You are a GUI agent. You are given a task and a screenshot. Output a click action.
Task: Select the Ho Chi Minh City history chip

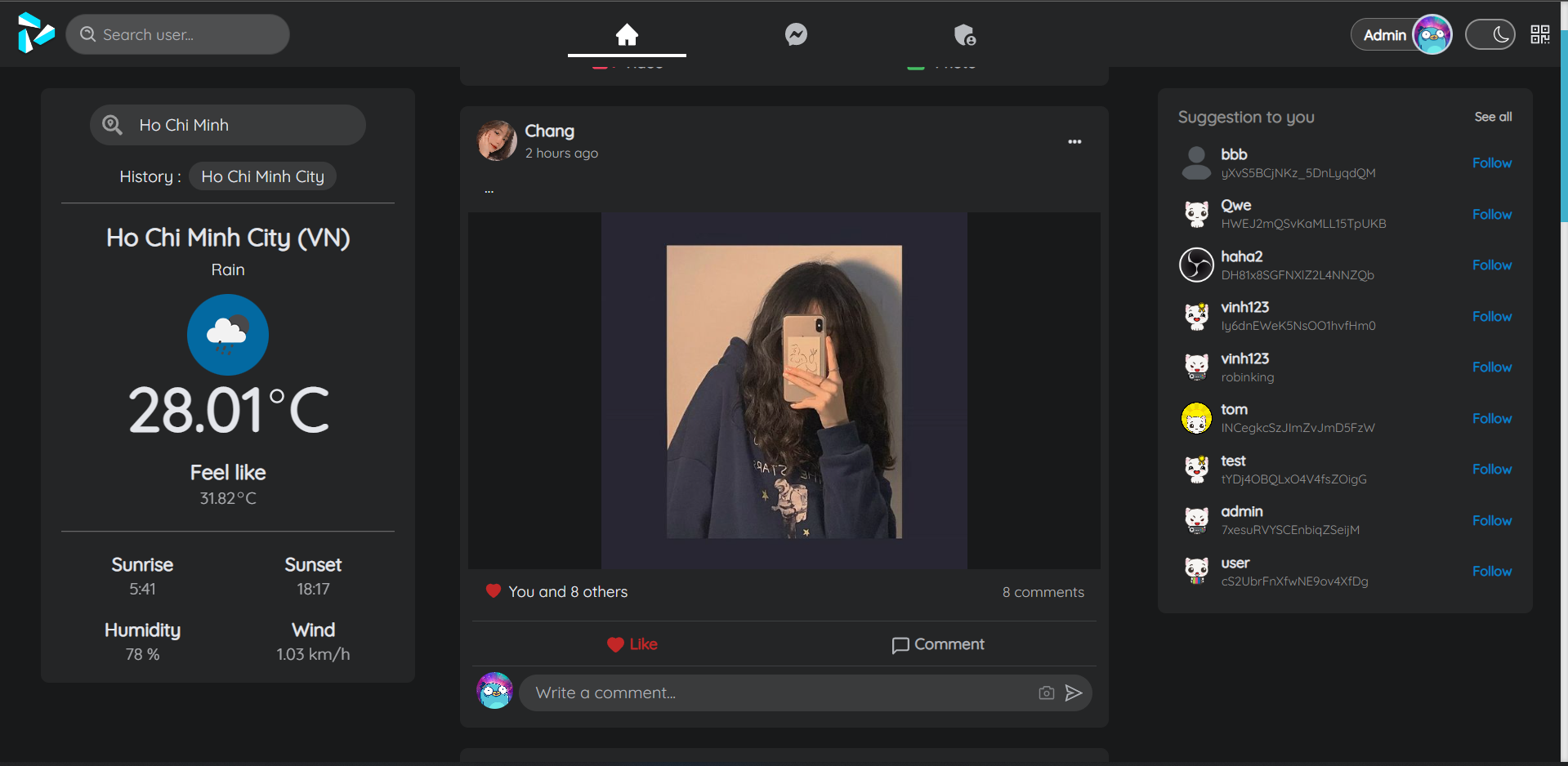[261, 176]
